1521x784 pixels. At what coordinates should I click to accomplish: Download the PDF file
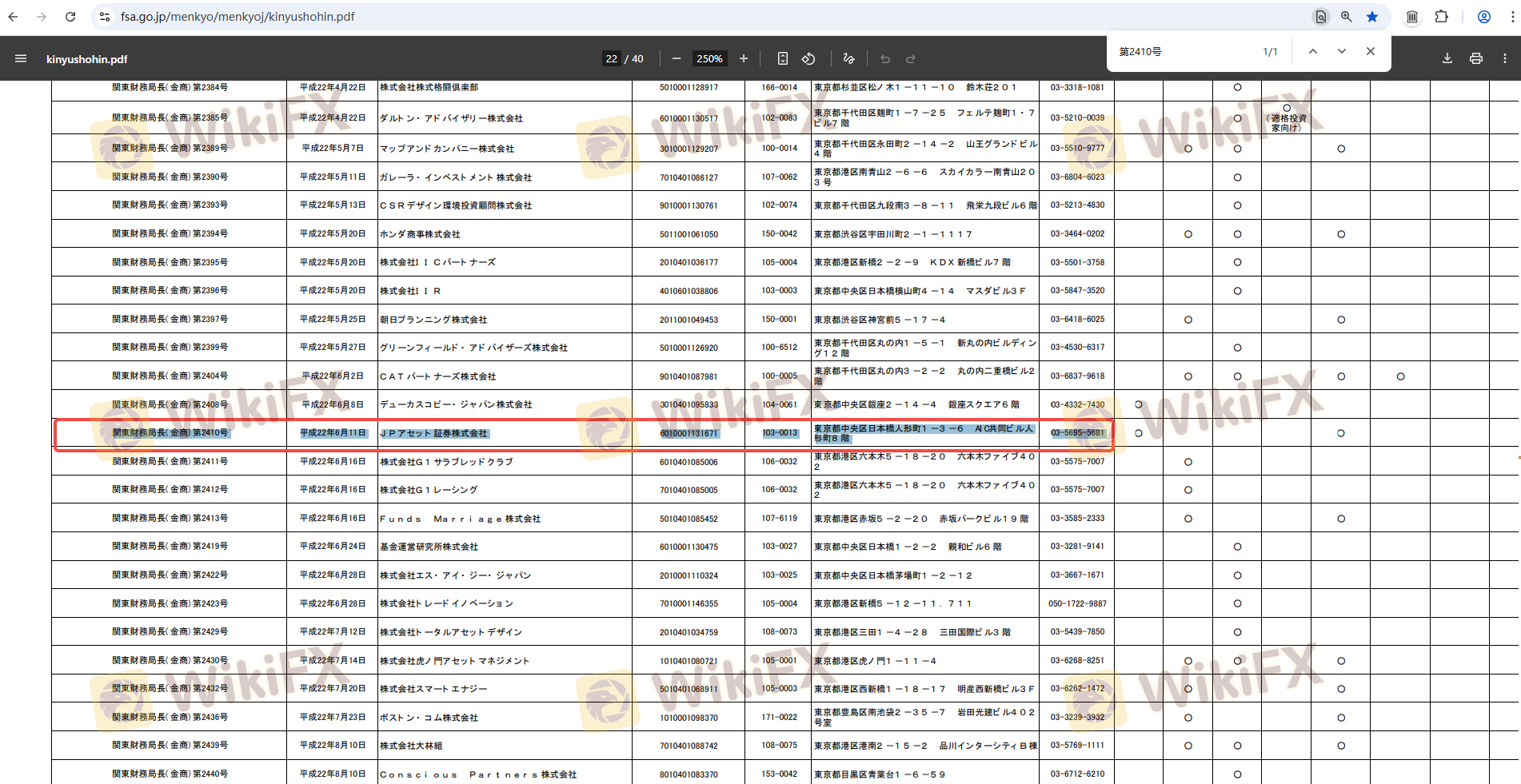point(1447,58)
